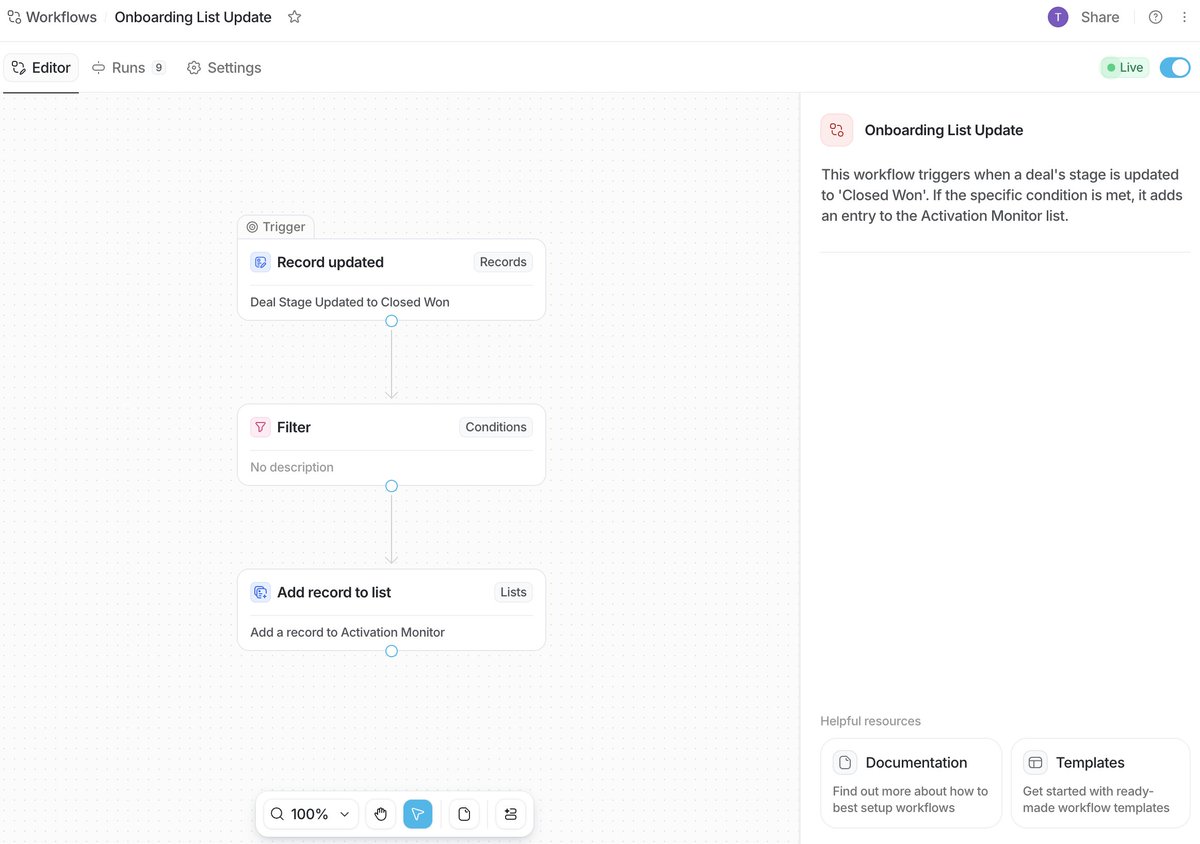Toggle the workflow Live switch off
1200x844 pixels.
[x=1174, y=66]
